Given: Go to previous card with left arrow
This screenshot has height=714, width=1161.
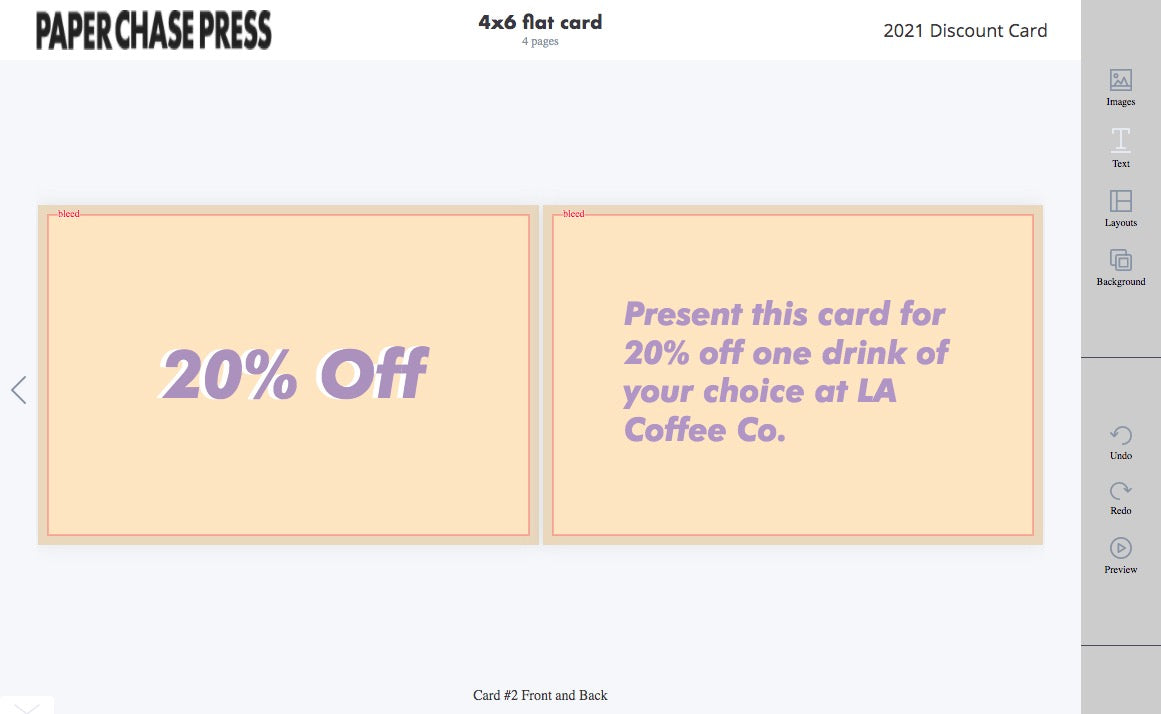Looking at the screenshot, I should click(x=18, y=390).
